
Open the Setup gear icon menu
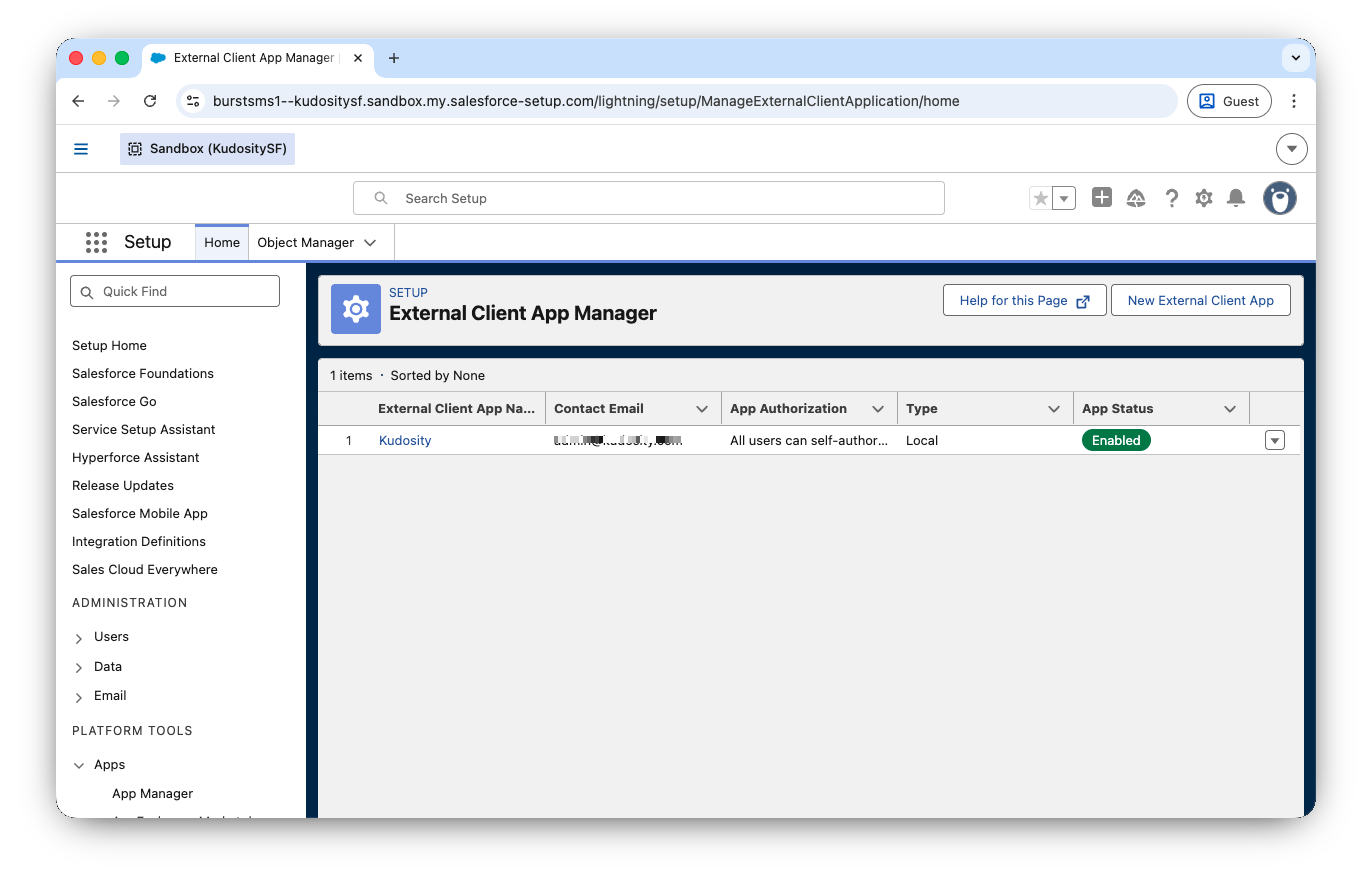point(1204,198)
